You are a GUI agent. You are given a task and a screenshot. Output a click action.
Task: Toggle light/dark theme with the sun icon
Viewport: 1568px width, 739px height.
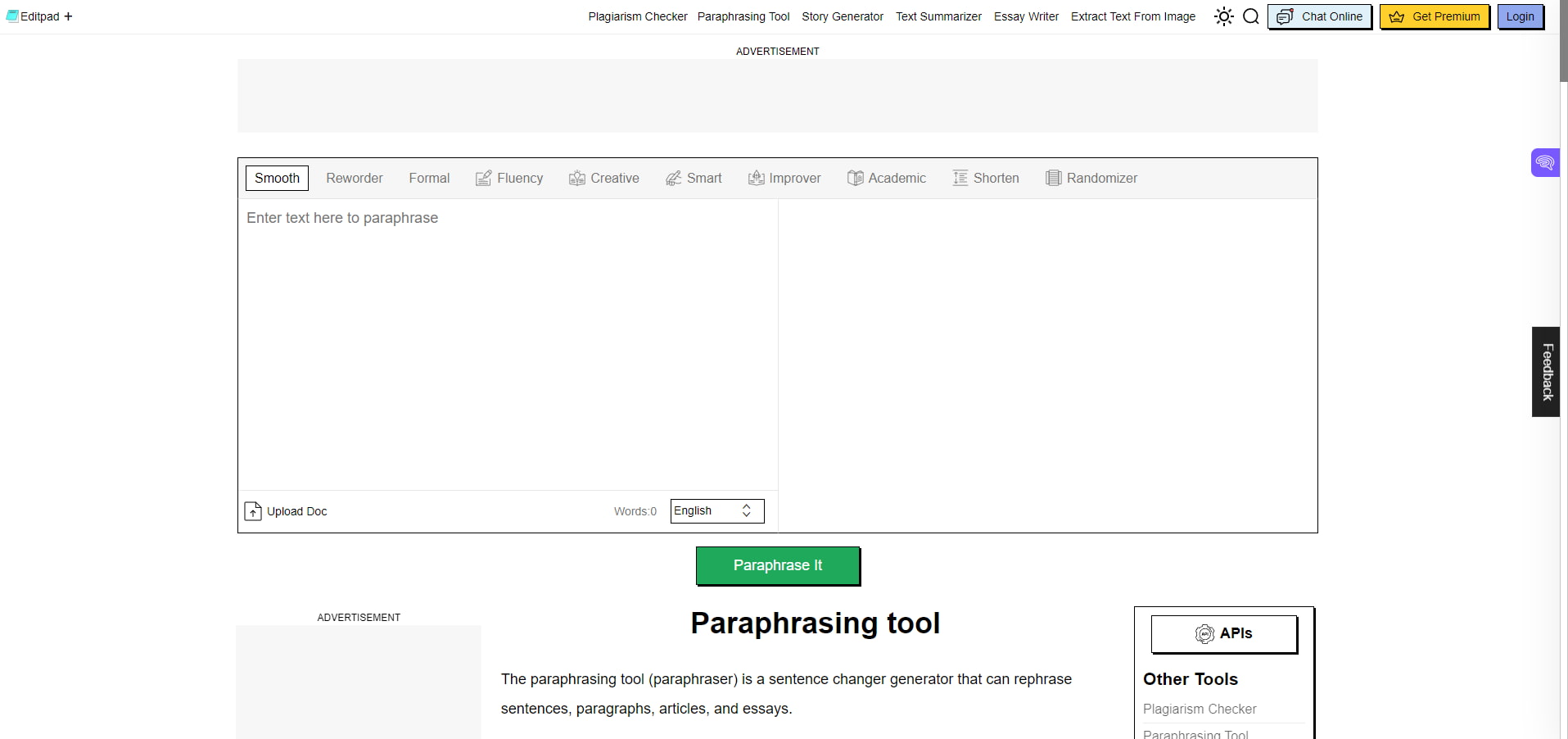tap(1223, 16)
